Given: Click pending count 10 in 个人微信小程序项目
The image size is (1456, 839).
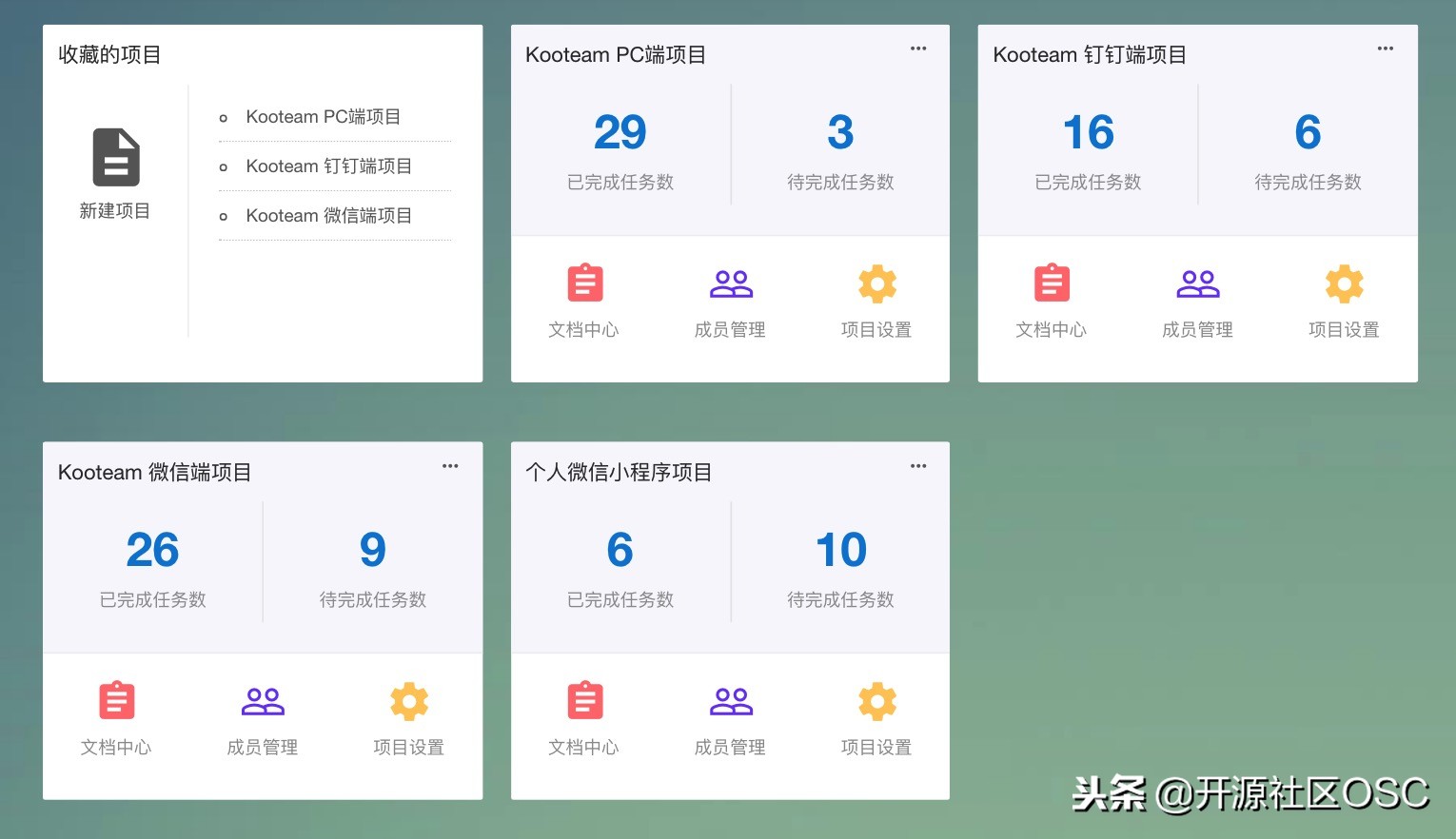Looking at the screenshot, I should 841,550.
